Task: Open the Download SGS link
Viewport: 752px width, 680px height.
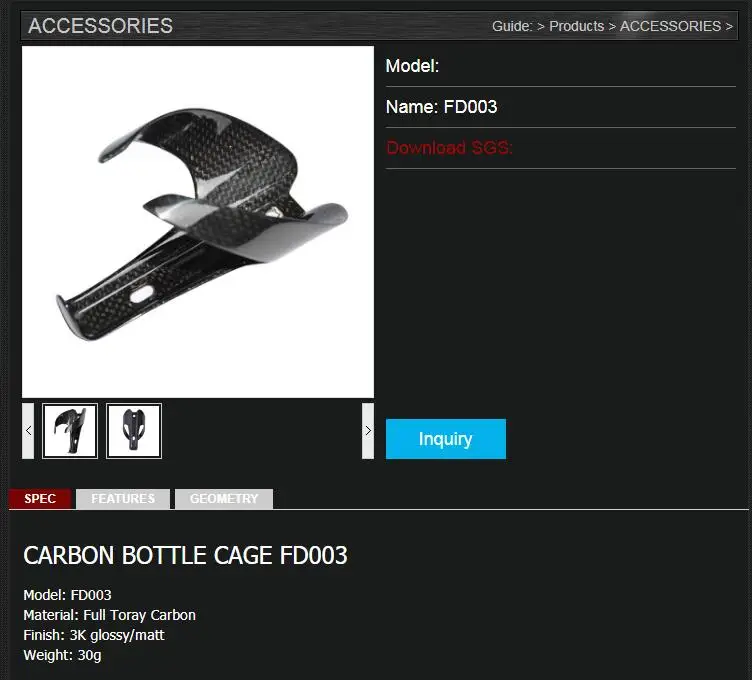Action: pyautogui.click(x=449, y=148)
